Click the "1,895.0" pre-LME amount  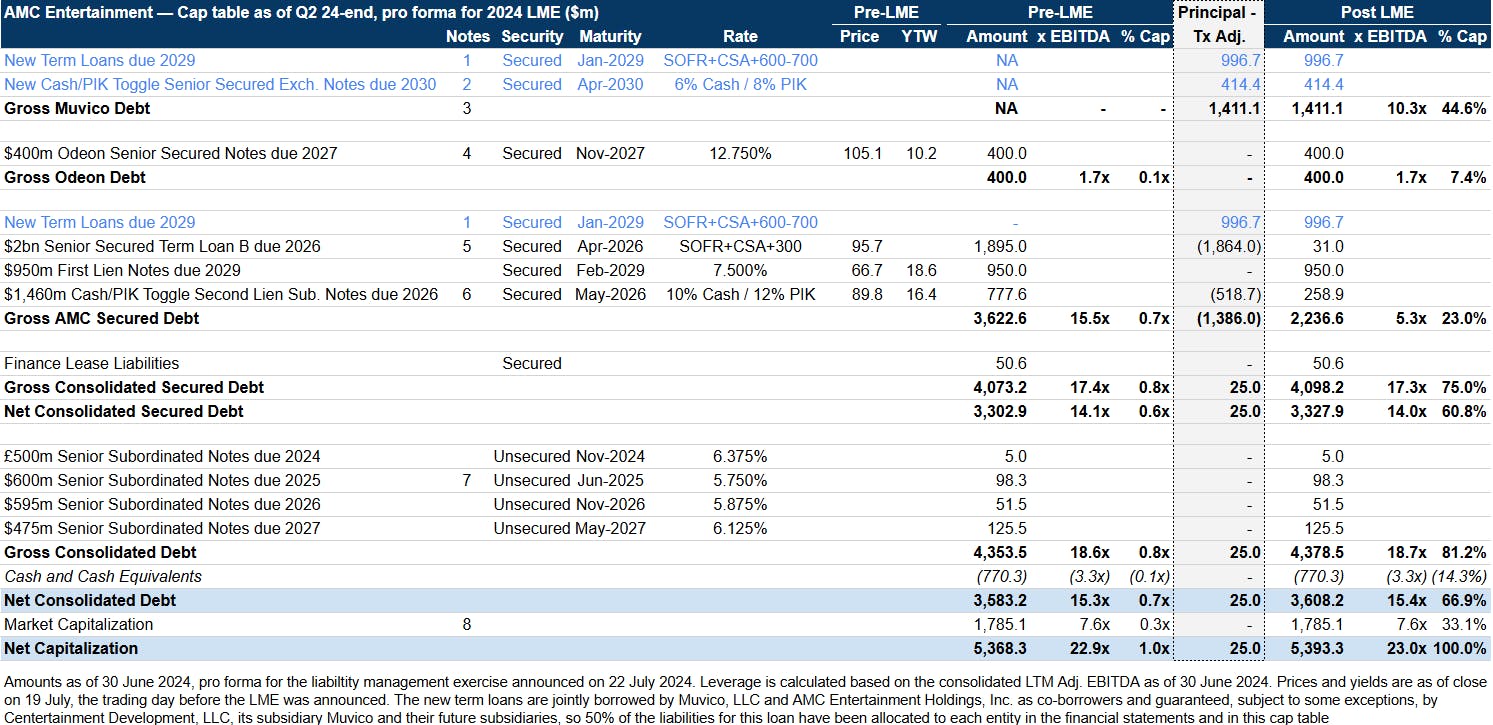coord(999,246)
